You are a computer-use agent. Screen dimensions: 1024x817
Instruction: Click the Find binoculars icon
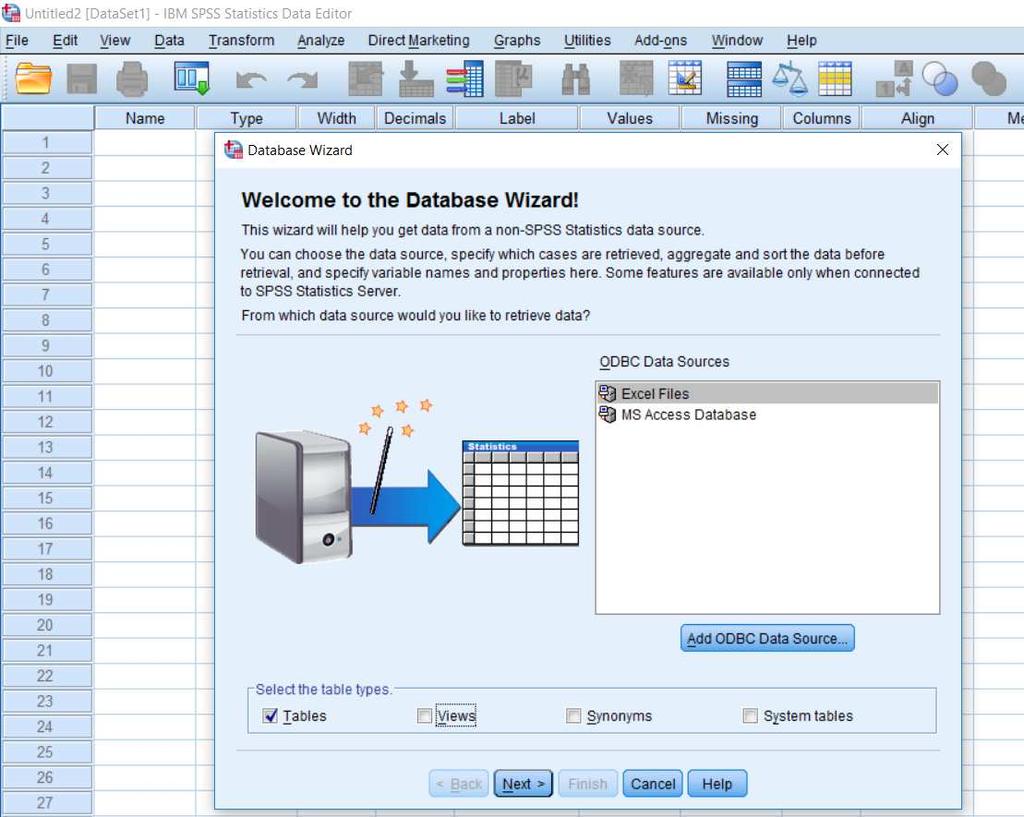tap(576, 79)
